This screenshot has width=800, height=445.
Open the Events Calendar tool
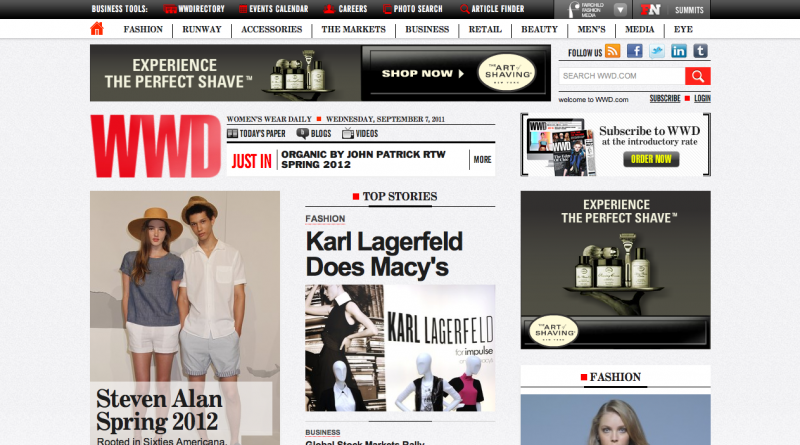coord(273,9)
